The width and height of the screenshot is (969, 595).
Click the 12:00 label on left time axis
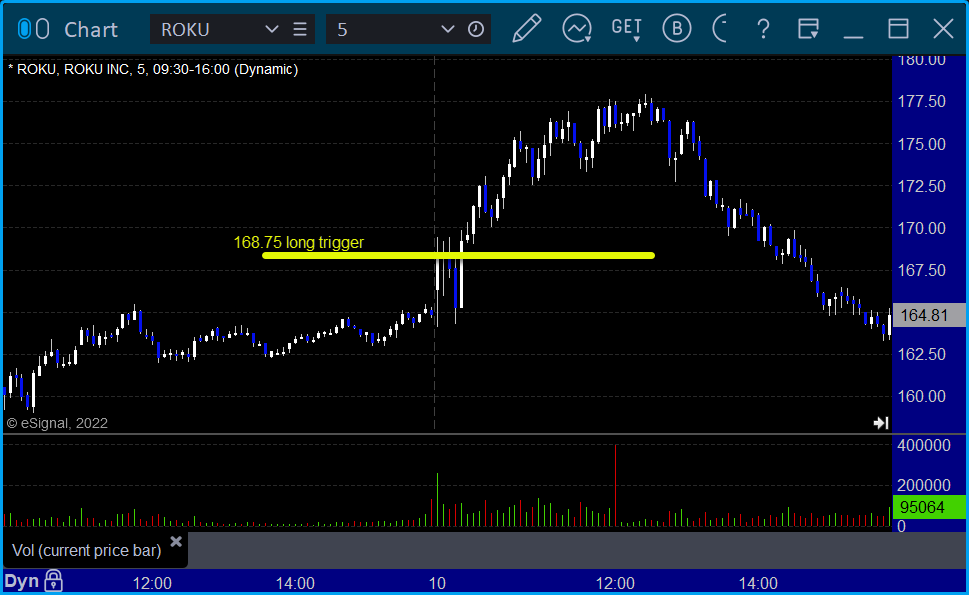[152, 583]
